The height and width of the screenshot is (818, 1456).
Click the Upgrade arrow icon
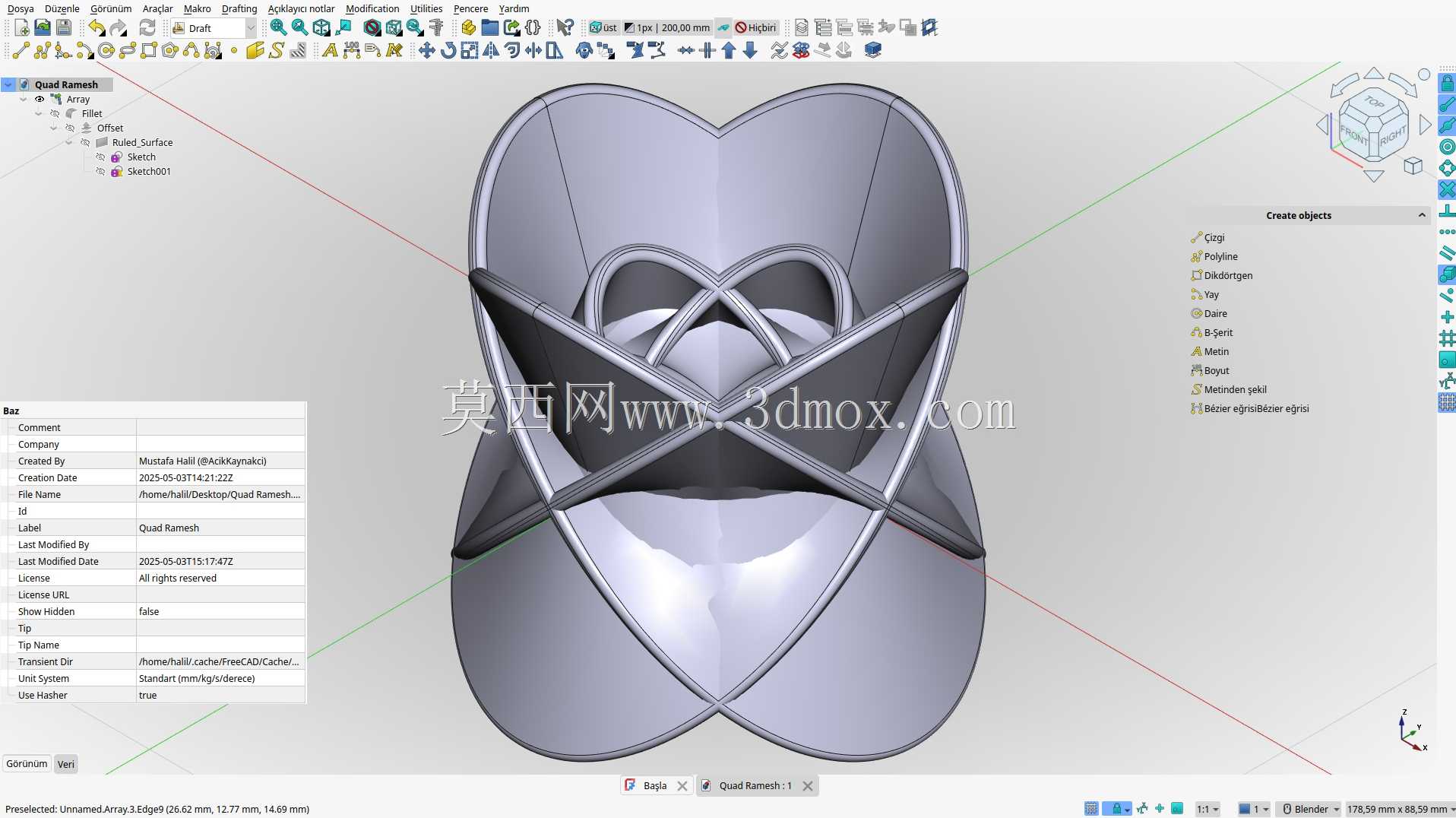coord(729,50)
